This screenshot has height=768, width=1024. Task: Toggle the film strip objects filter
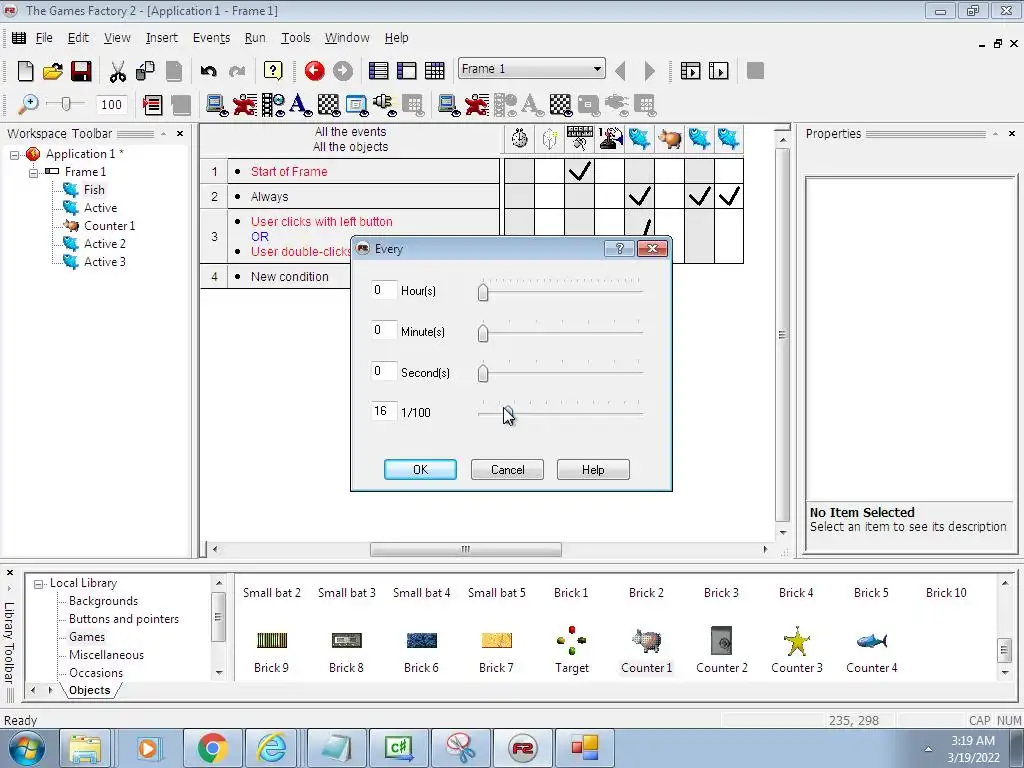[273, 104]
